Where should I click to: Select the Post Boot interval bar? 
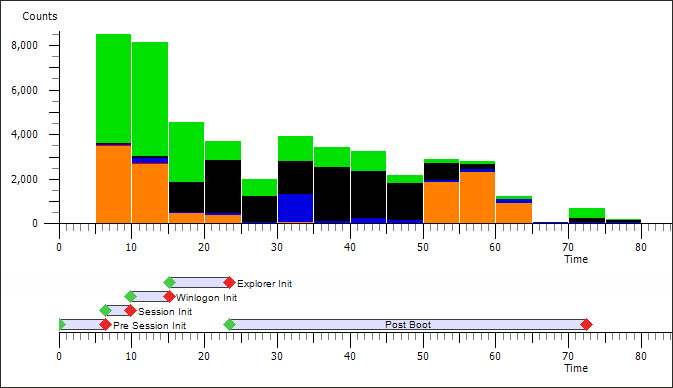click(408, 324)
